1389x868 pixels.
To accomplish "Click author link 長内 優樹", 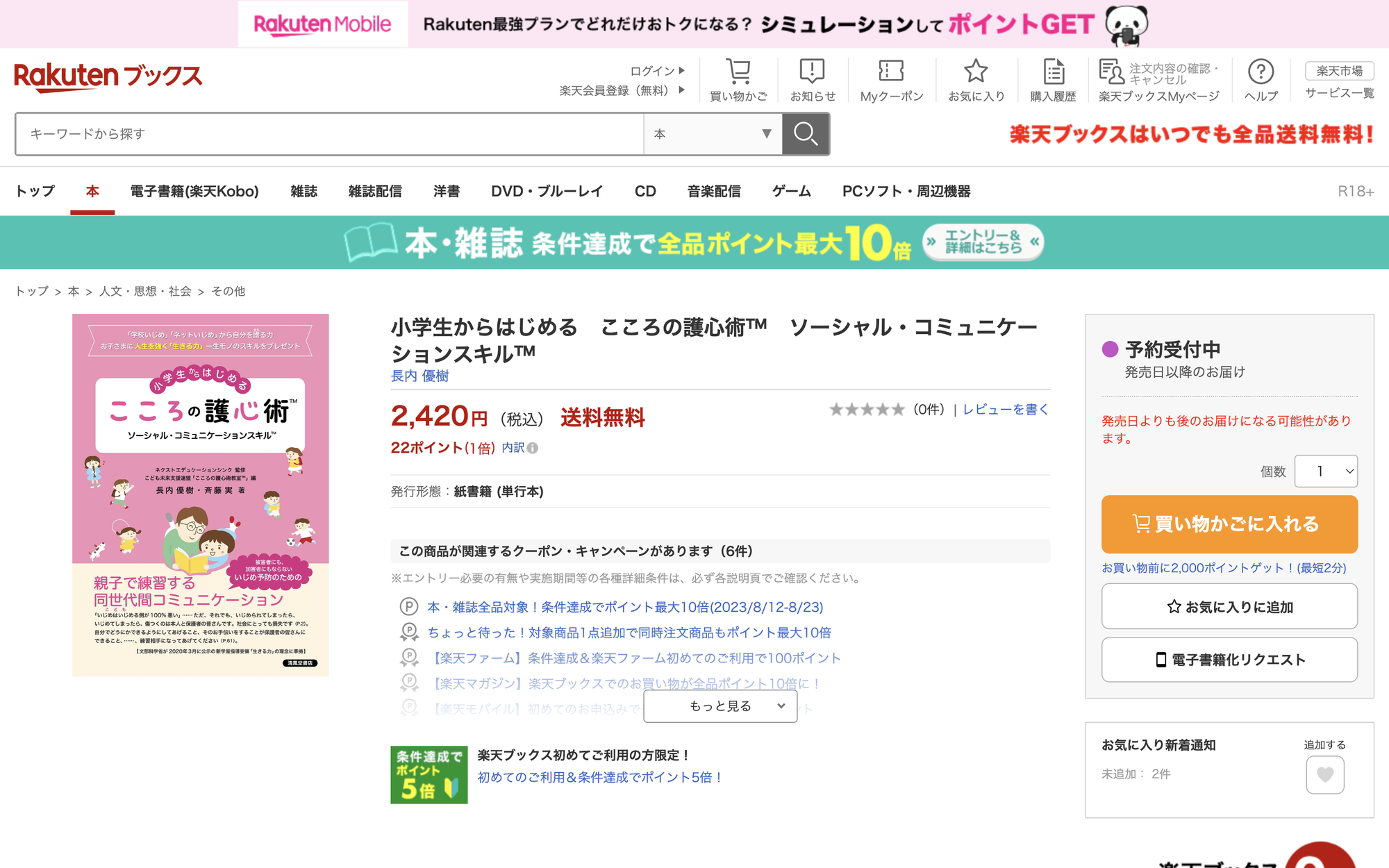I will click(x=419, y=376).
